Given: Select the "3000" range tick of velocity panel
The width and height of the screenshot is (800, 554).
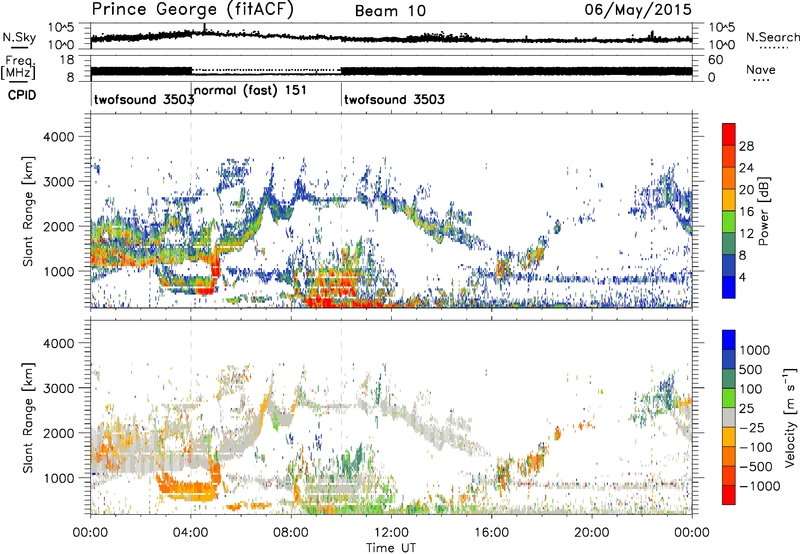Looking at the screenshot, I should (x=59, y=388).
